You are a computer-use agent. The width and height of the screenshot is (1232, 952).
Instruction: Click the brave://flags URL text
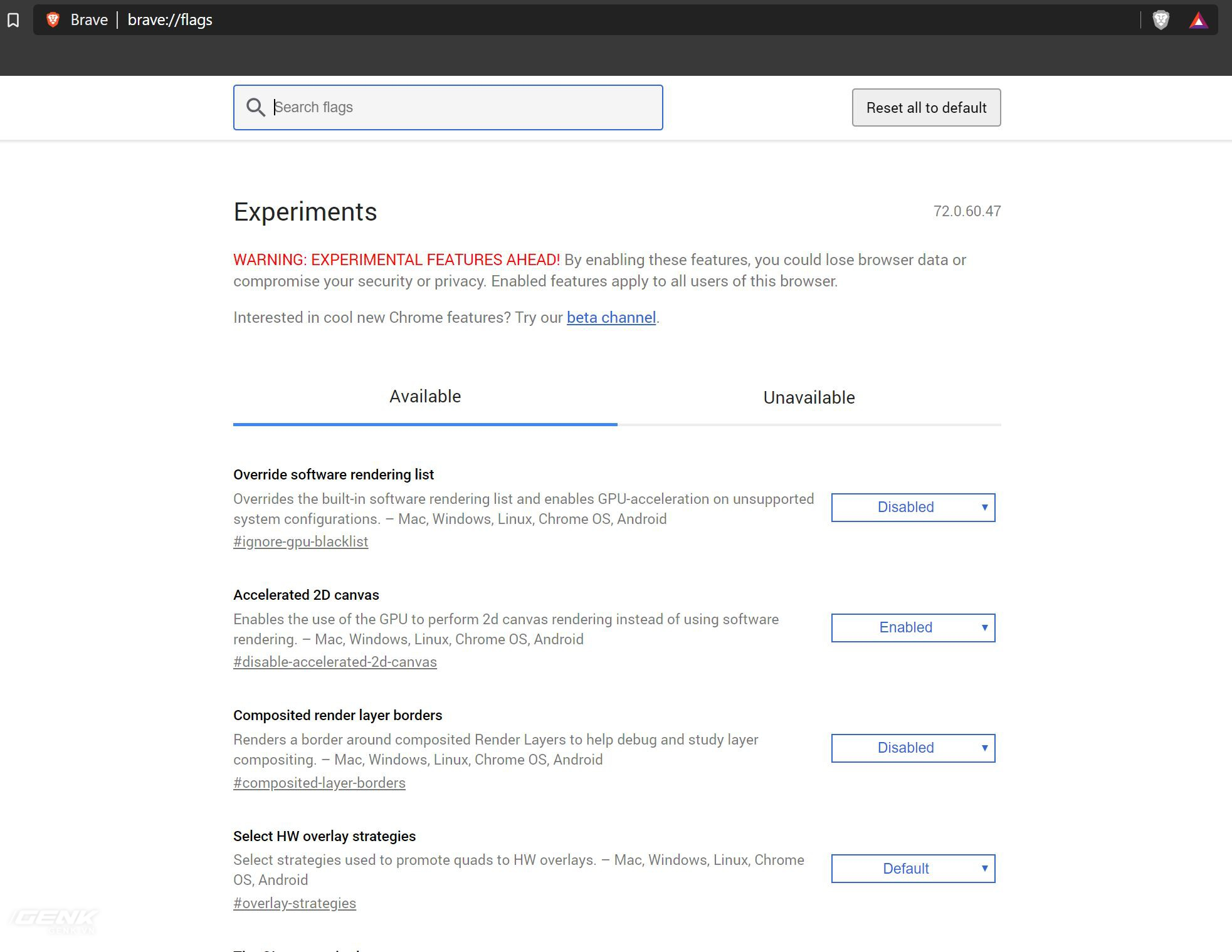pos(170,20)
